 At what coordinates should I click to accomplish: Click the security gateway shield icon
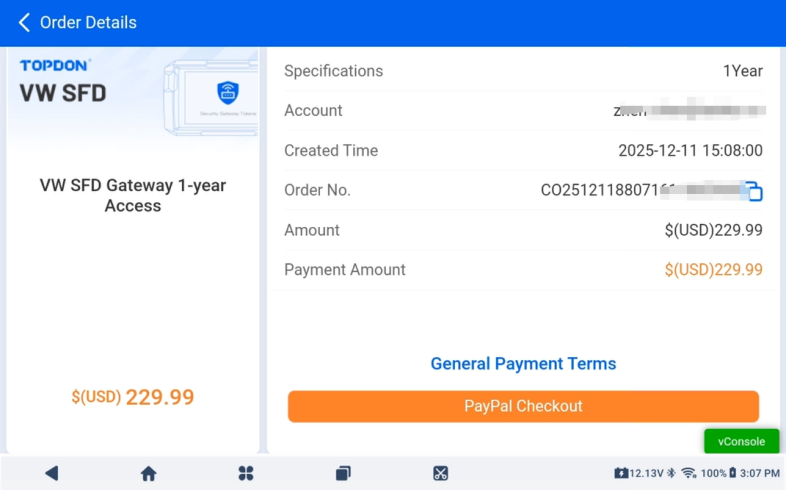pyautogui.click(x=228, y=93)
